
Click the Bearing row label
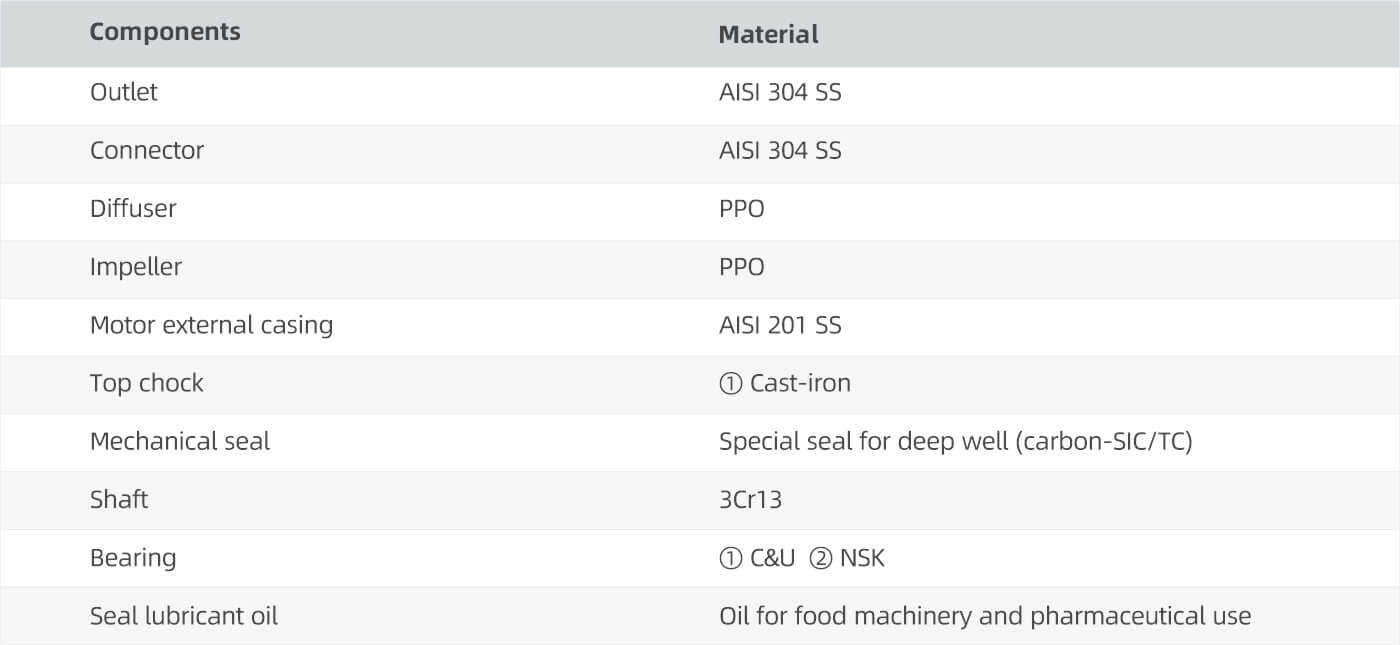point(133,558)
